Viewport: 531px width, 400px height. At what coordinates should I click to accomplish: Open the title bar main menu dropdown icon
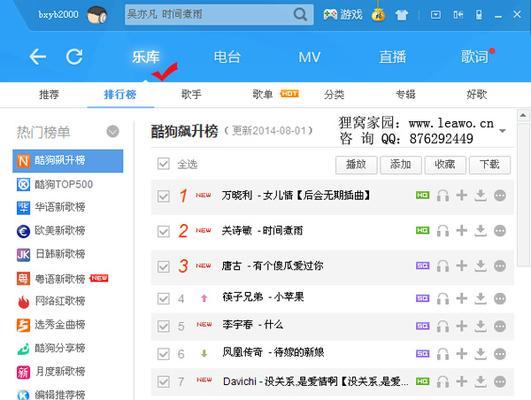pyautogui.click(x=436, y=15)
